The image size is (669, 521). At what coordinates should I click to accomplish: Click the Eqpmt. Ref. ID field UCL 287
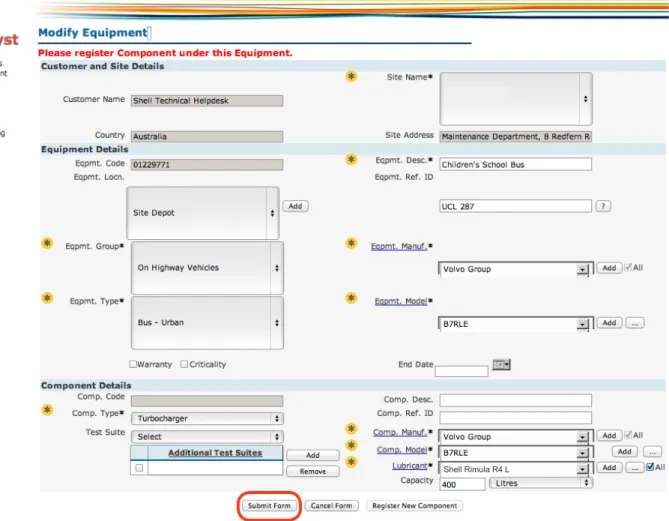click(515, 206)
